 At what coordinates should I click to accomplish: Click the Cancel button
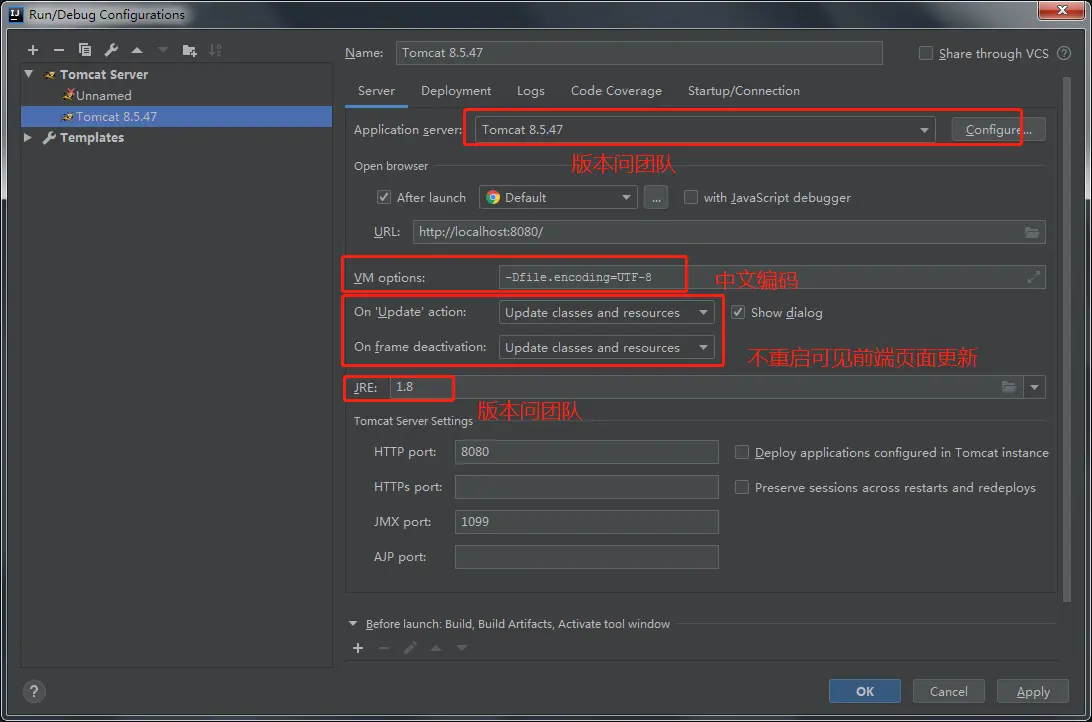click(949, 691)
